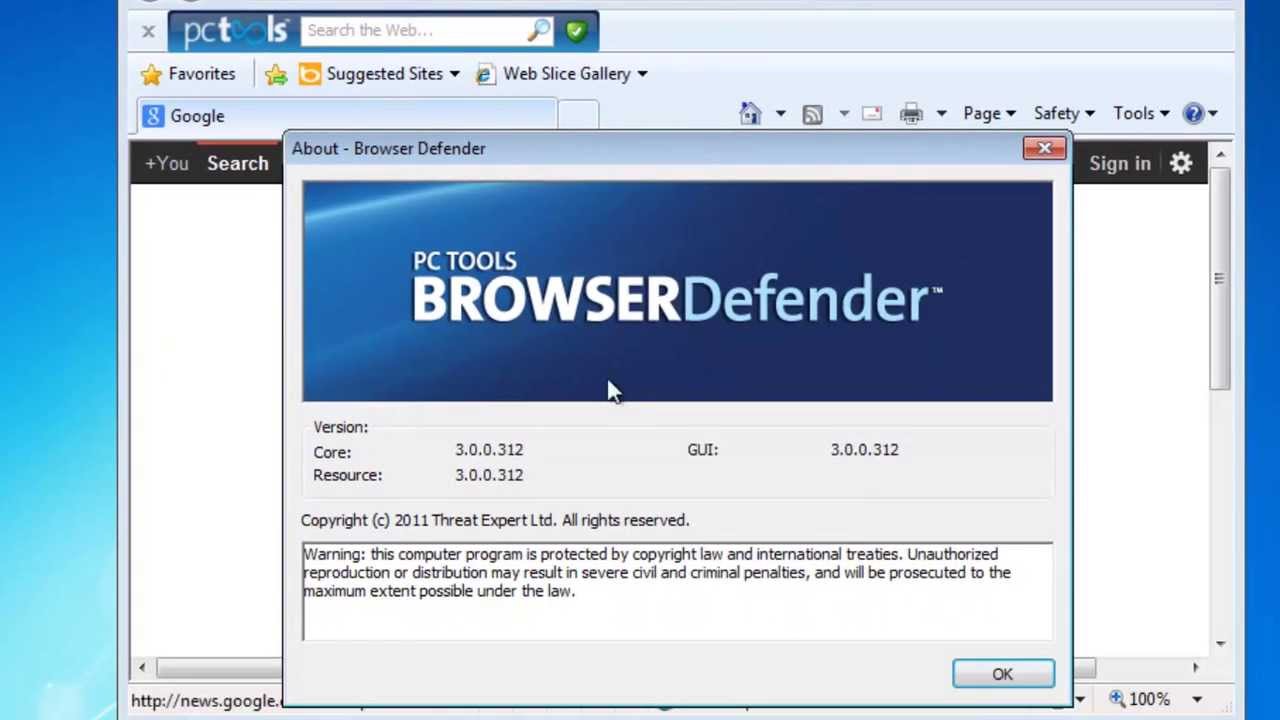Open Suggested Sites link

[373, 74]
